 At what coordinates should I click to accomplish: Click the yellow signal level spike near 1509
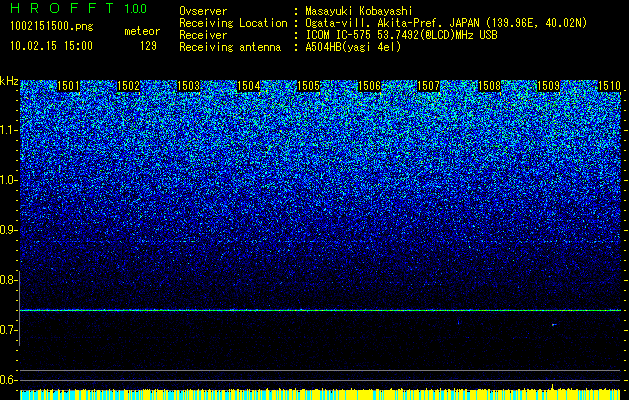point(552,386)
